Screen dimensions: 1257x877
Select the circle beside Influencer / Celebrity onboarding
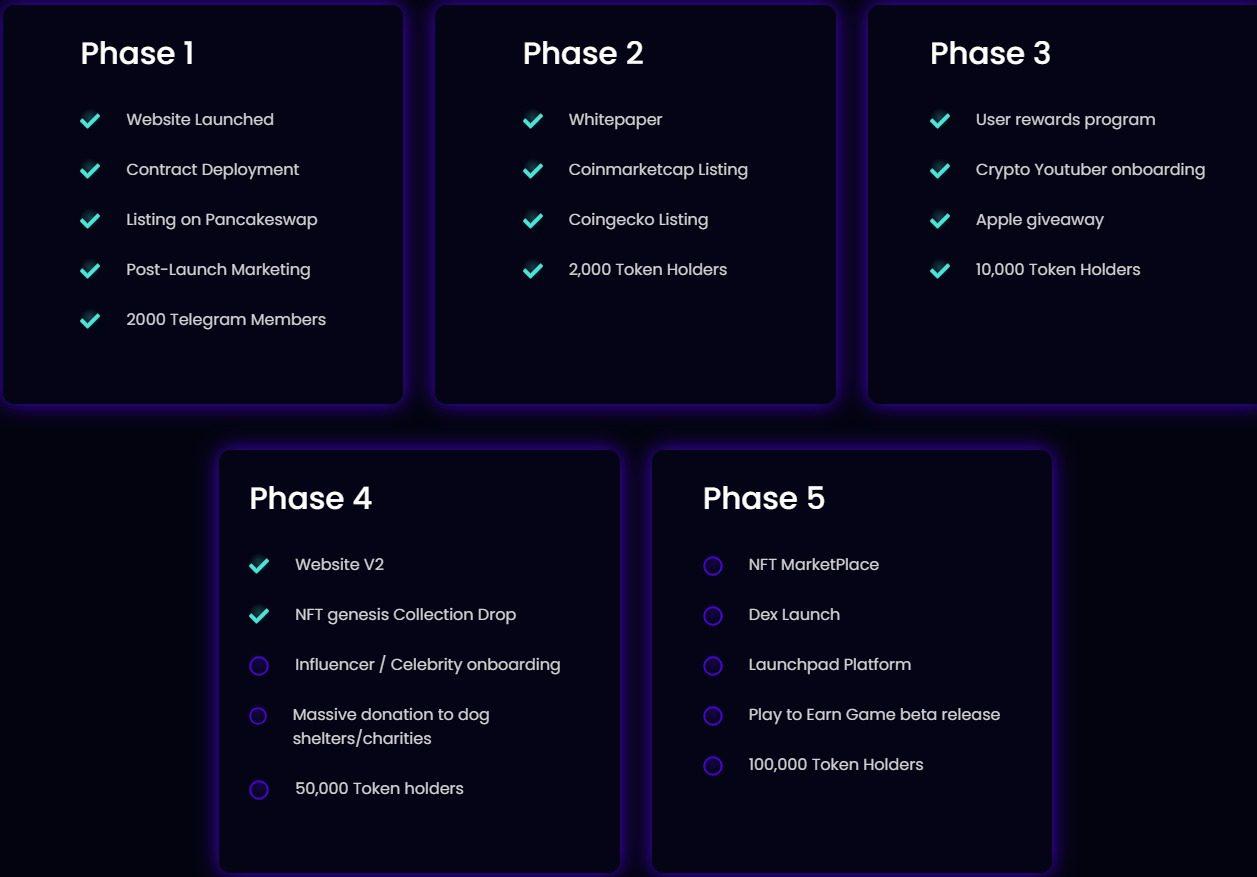(259, 666)
